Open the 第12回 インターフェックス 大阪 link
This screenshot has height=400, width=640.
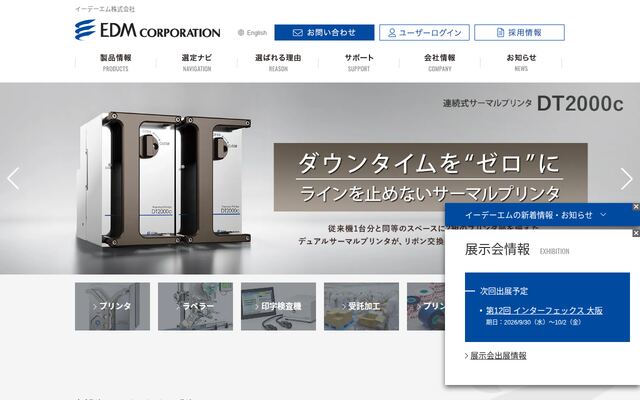[544, 311]
